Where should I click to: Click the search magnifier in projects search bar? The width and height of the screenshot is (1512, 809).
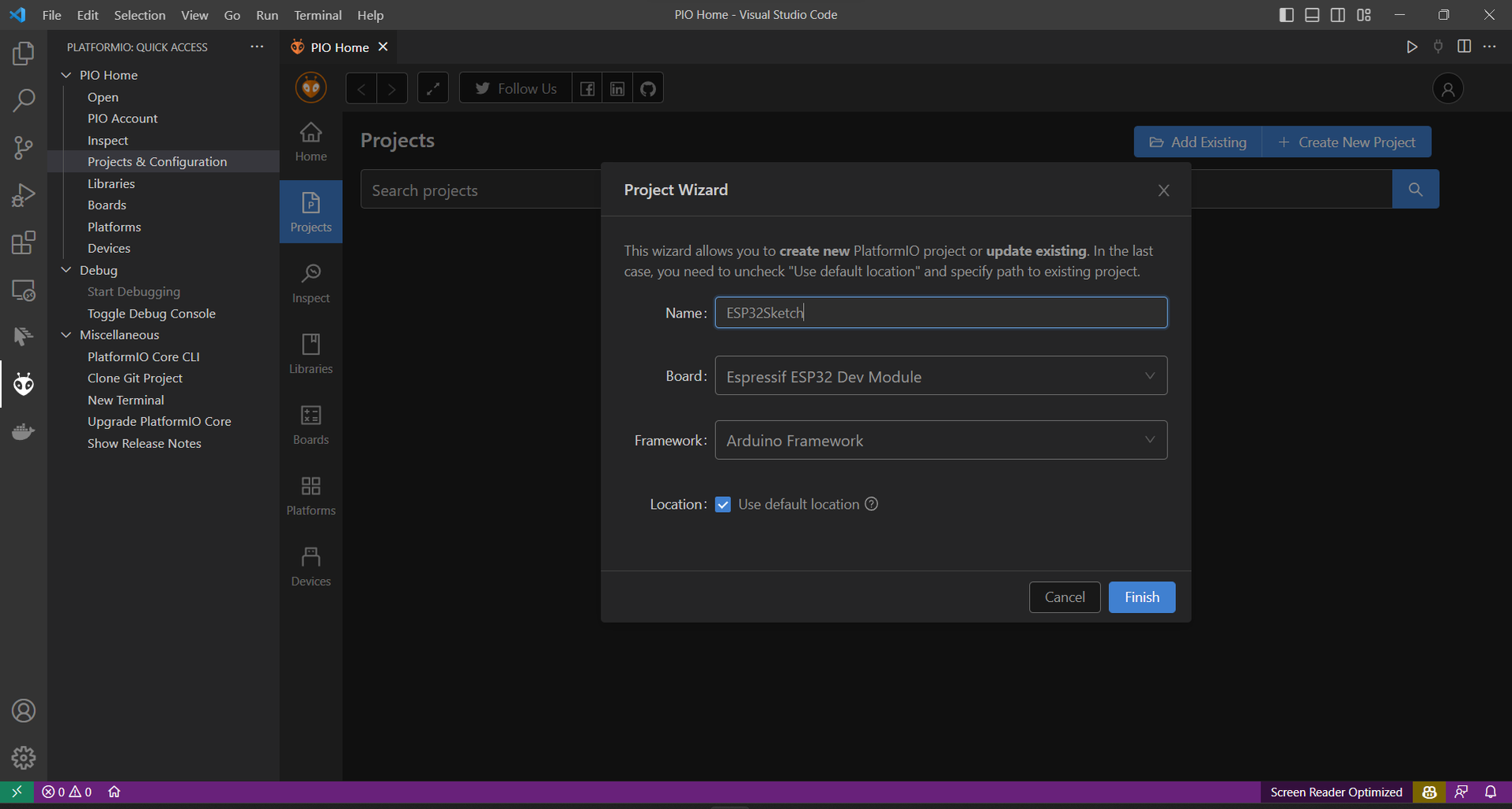1415,189
